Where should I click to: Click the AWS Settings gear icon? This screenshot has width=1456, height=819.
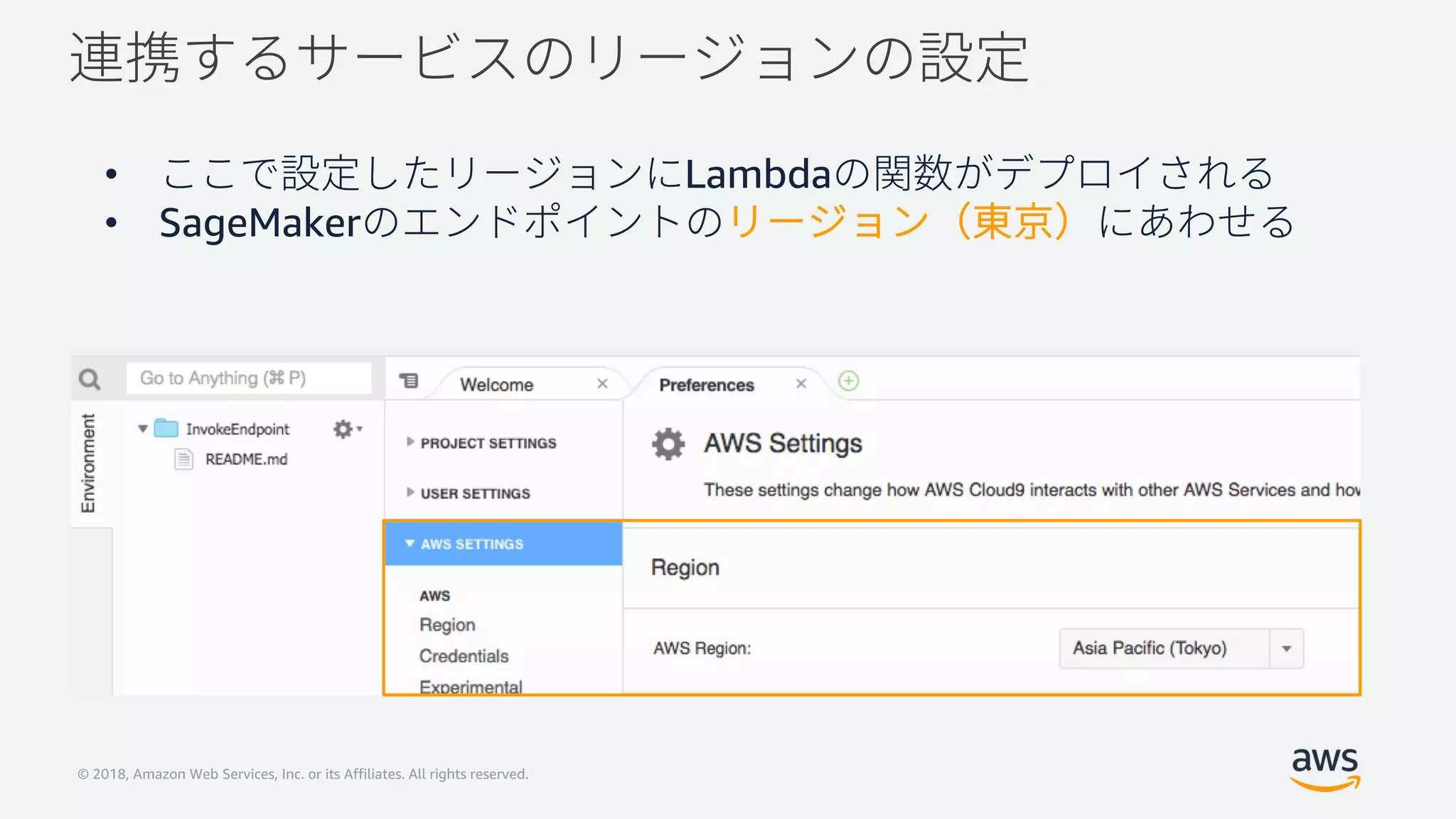[x=668, y=444]
